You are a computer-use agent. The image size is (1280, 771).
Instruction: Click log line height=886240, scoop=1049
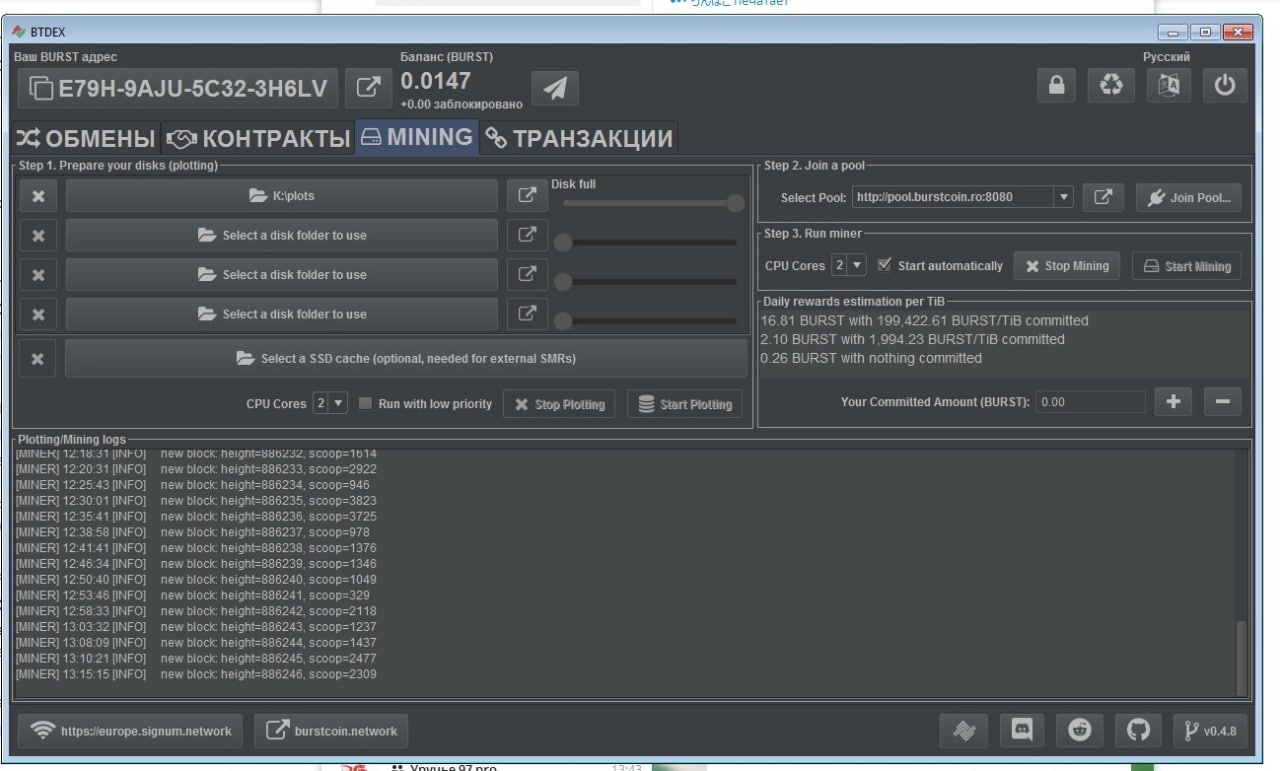point(196,579)
